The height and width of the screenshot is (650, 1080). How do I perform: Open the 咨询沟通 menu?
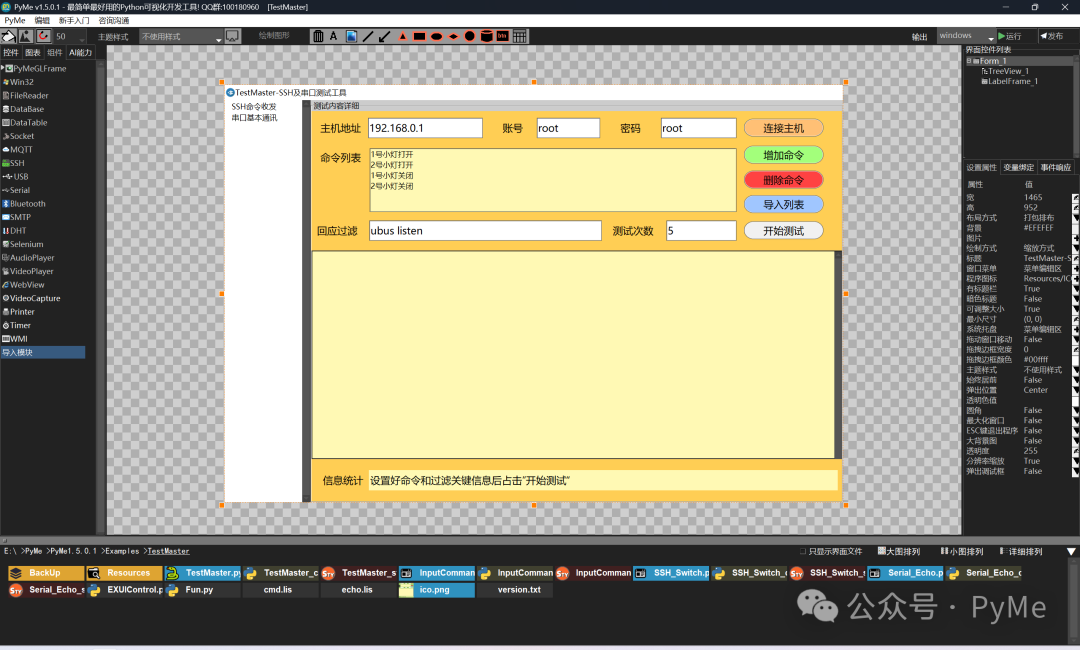click(x=114, y=21)
